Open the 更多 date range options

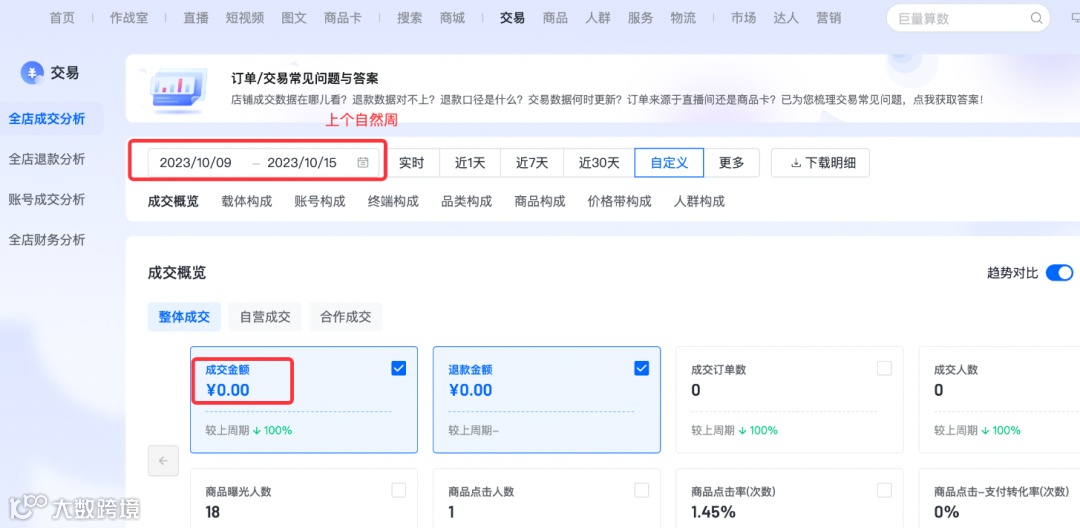731,163
